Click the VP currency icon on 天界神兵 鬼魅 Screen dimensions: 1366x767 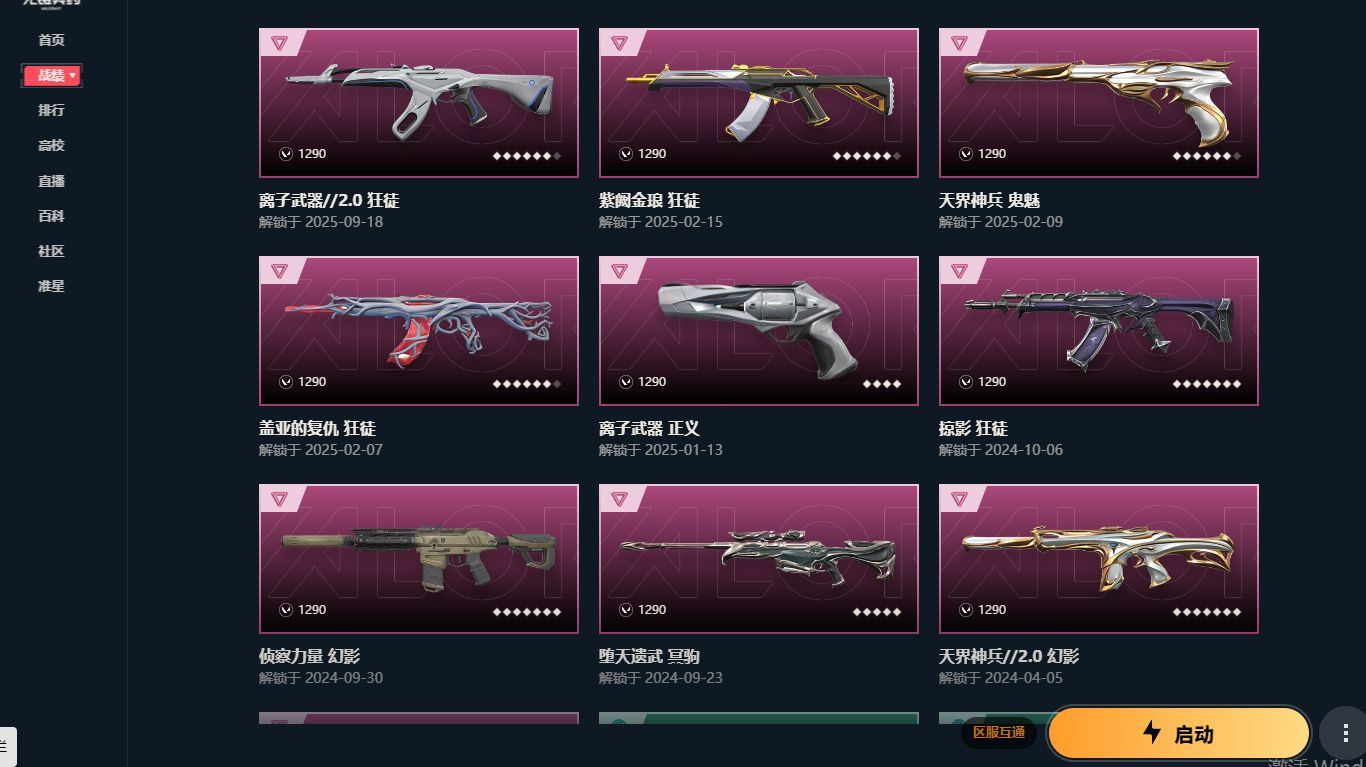pos(966,154)
